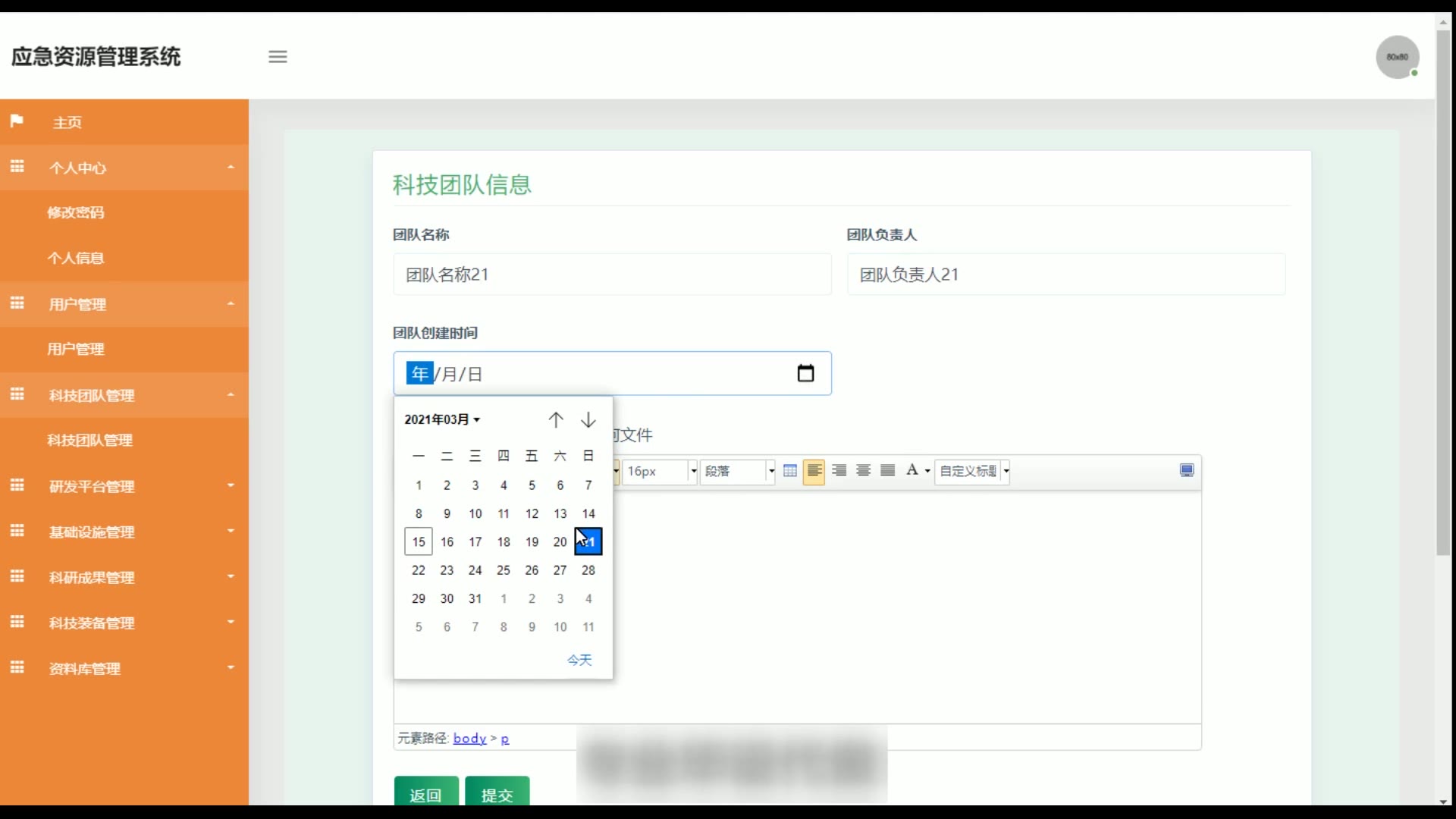The height and width of the screenshot is (819, 1456).
Task: Toggle right align in the editor toolbar
Action: 839,471
